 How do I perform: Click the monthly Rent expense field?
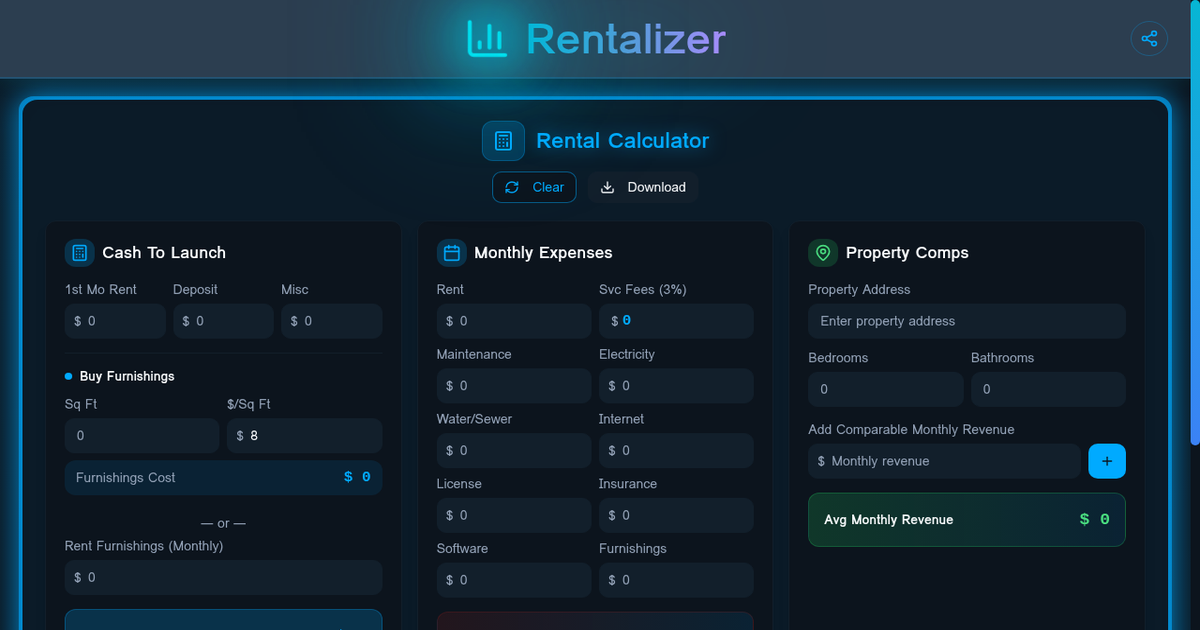(514, 321)
